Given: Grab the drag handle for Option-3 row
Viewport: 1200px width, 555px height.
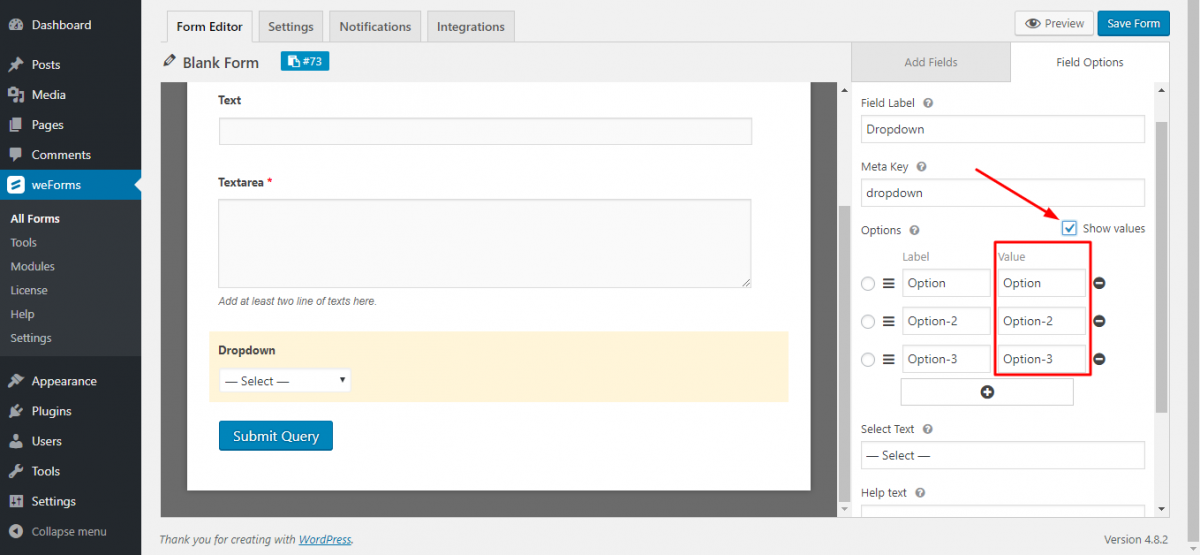Looking at the screenshot, I should click(888, 359).
